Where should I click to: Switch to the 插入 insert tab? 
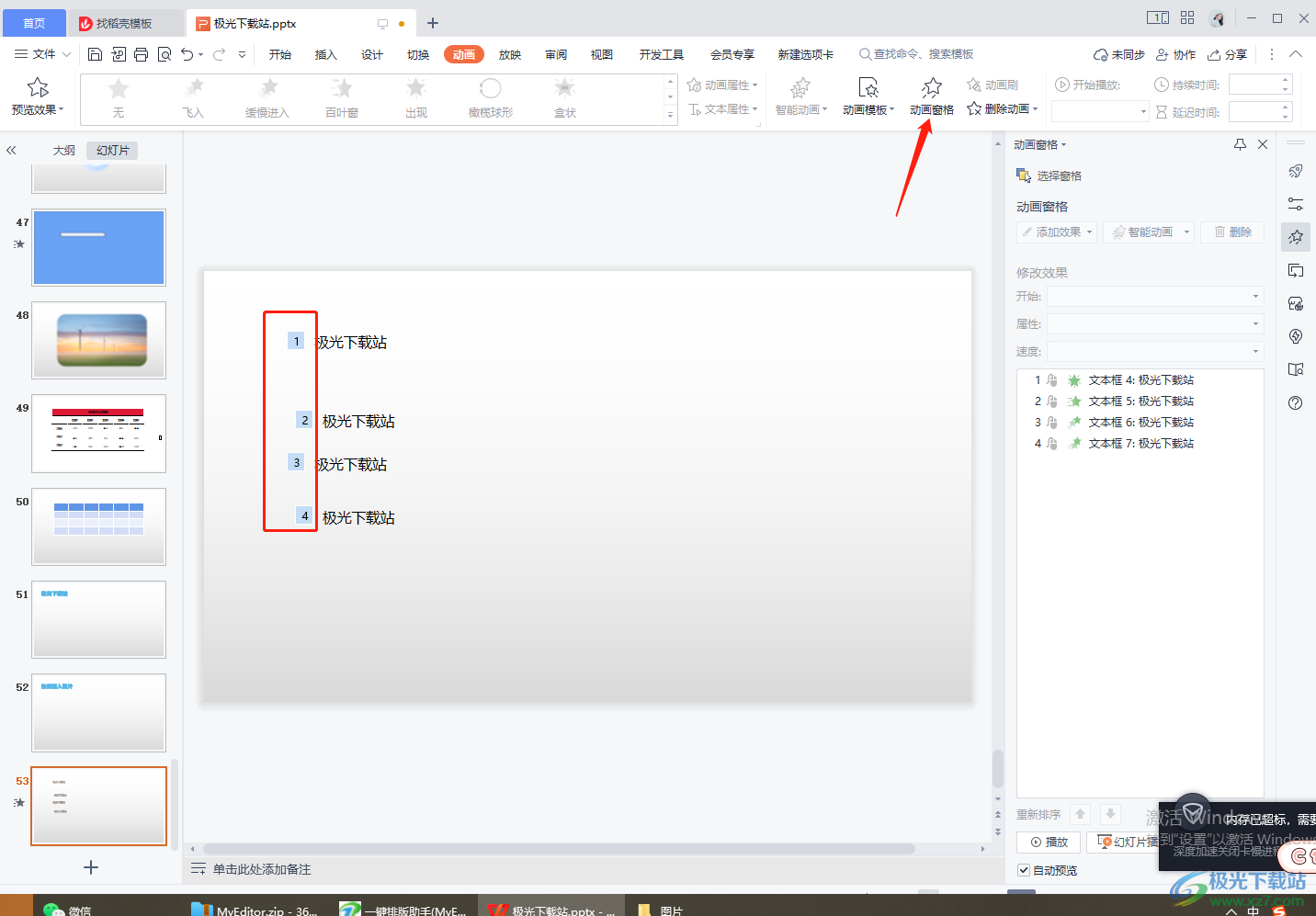click(326, 54)
